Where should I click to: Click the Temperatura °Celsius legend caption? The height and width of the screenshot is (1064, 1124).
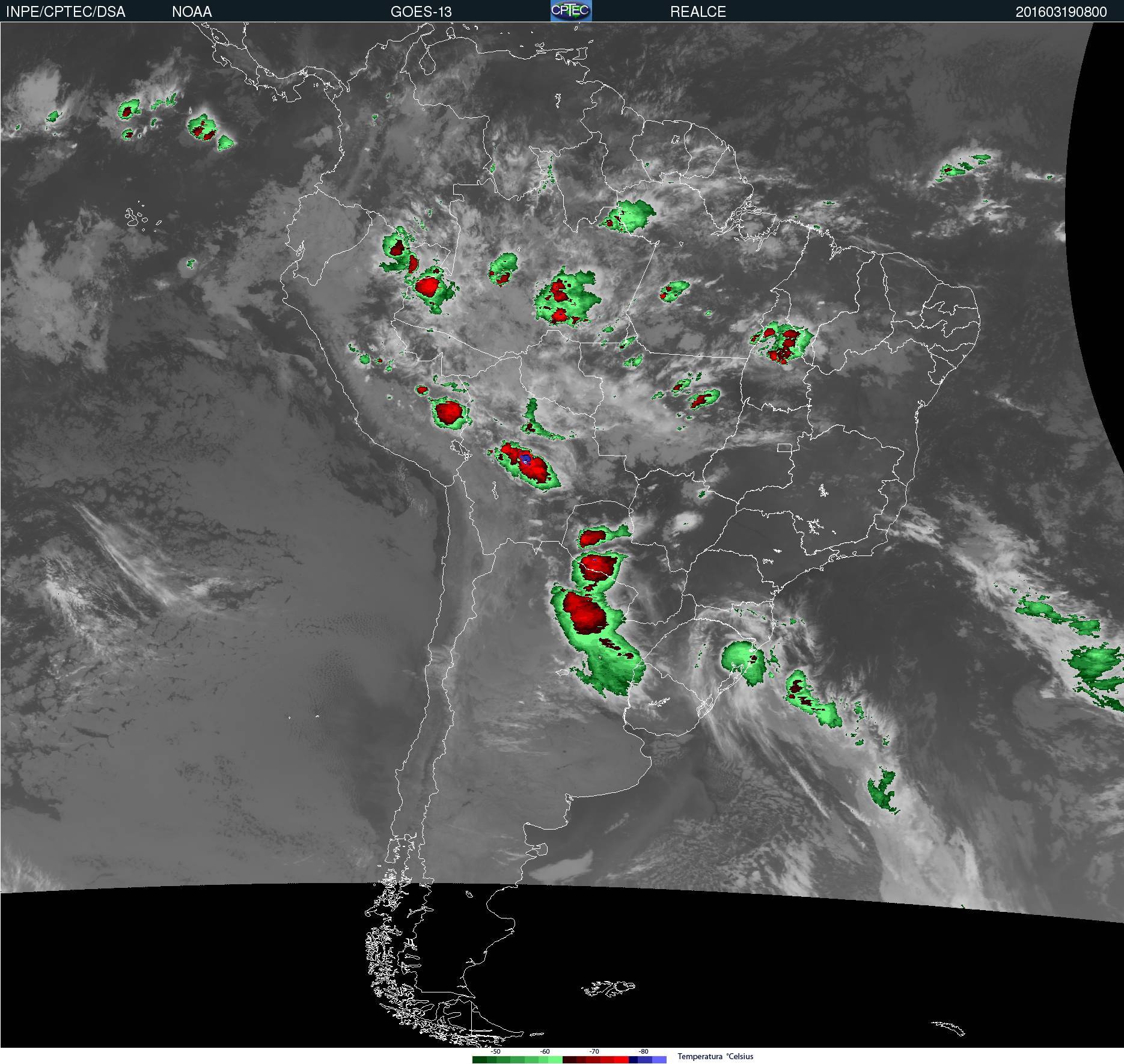715,1056
